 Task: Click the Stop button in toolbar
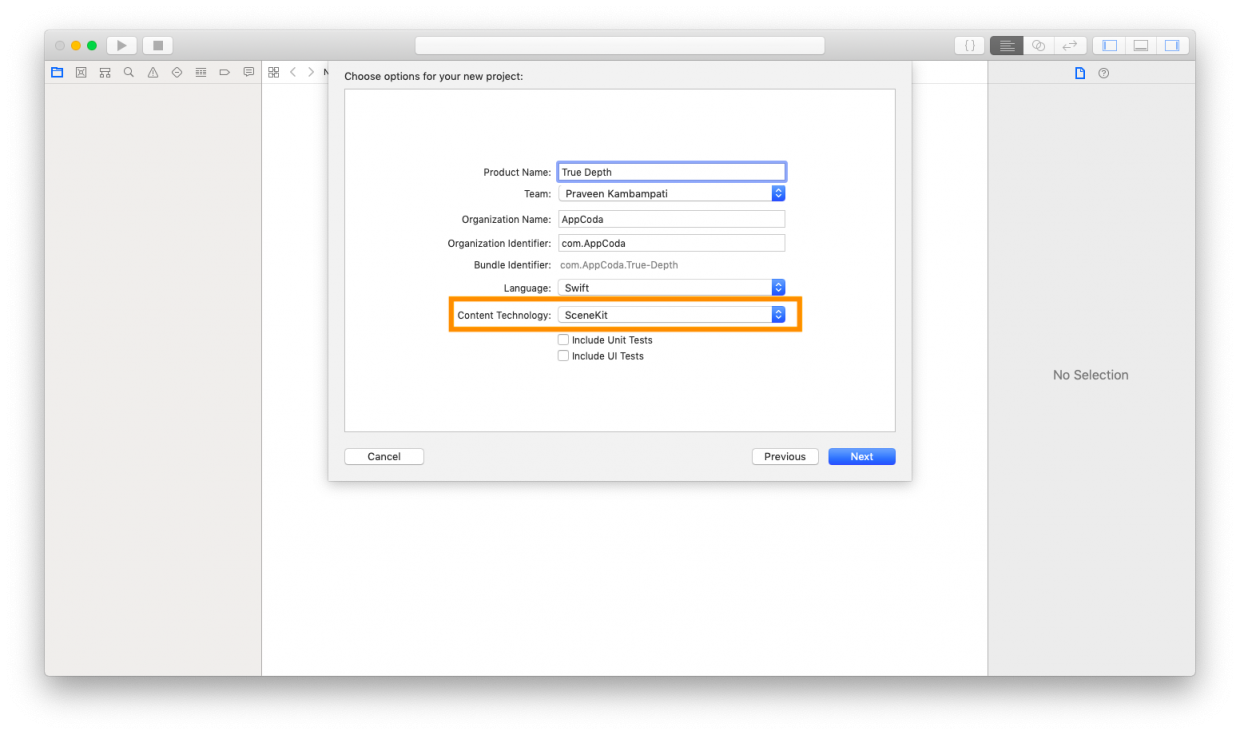[x=157, y=46]
